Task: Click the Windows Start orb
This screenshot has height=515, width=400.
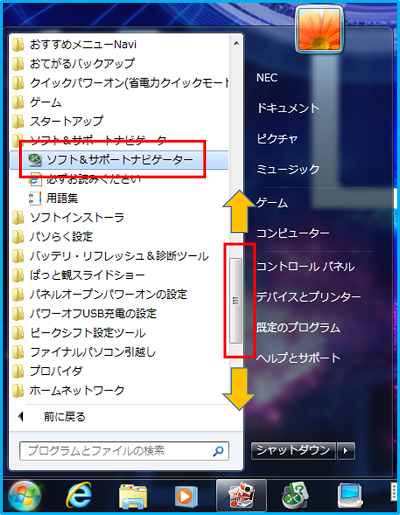Action: tap(24, 497)
